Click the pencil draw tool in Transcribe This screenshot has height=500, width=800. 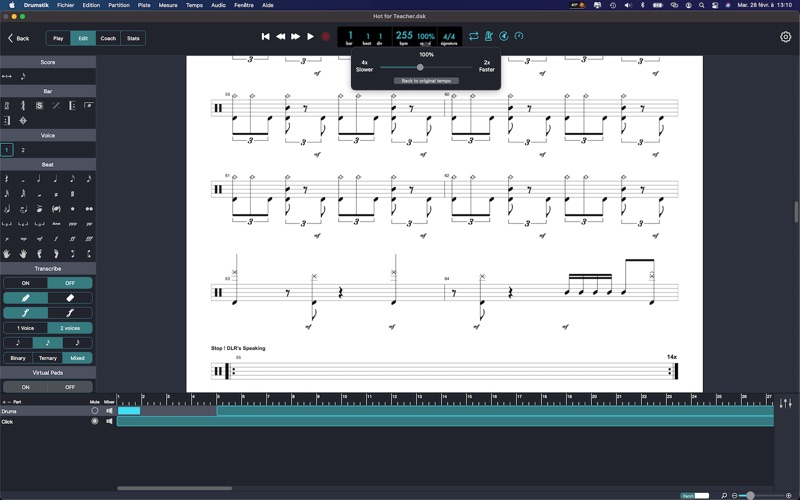(26, 298)
